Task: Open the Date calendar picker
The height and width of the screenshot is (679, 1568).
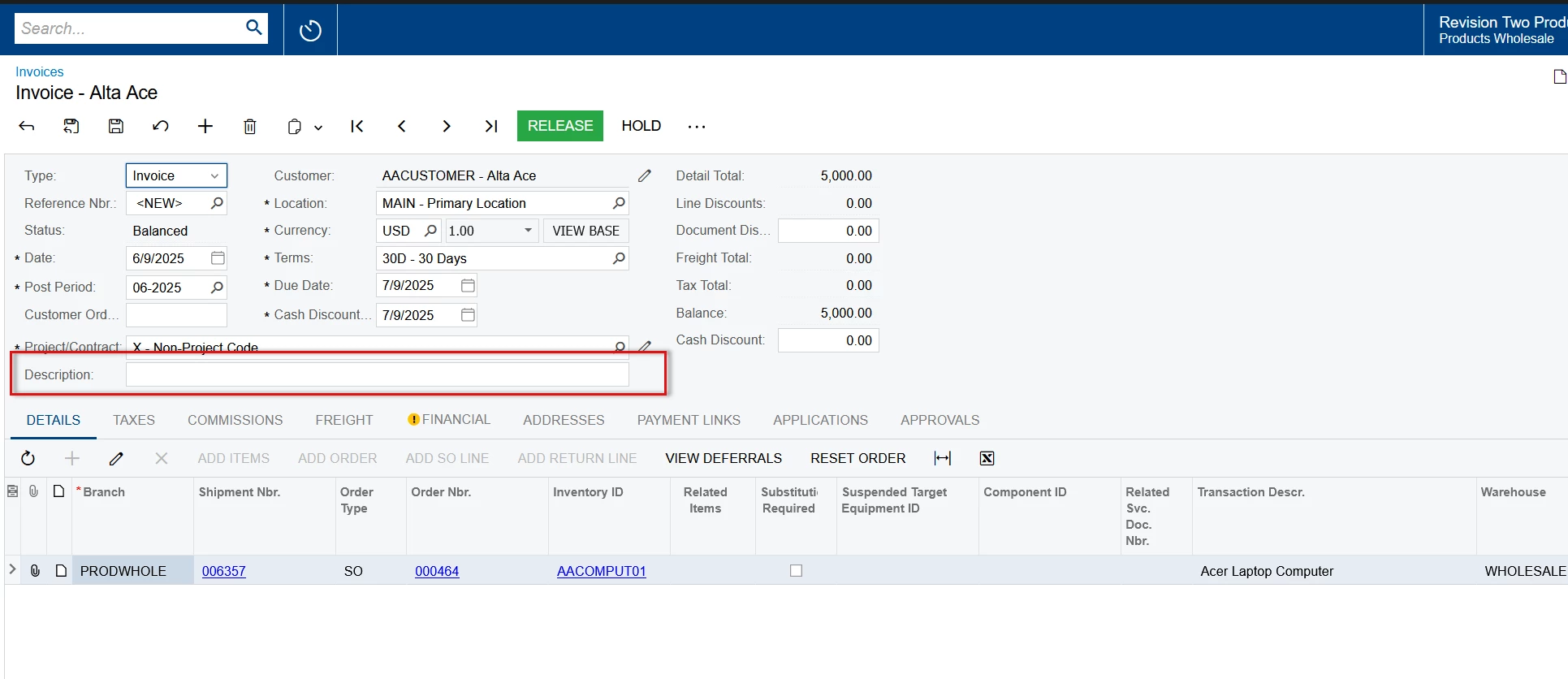Action: tap(218, 258)
